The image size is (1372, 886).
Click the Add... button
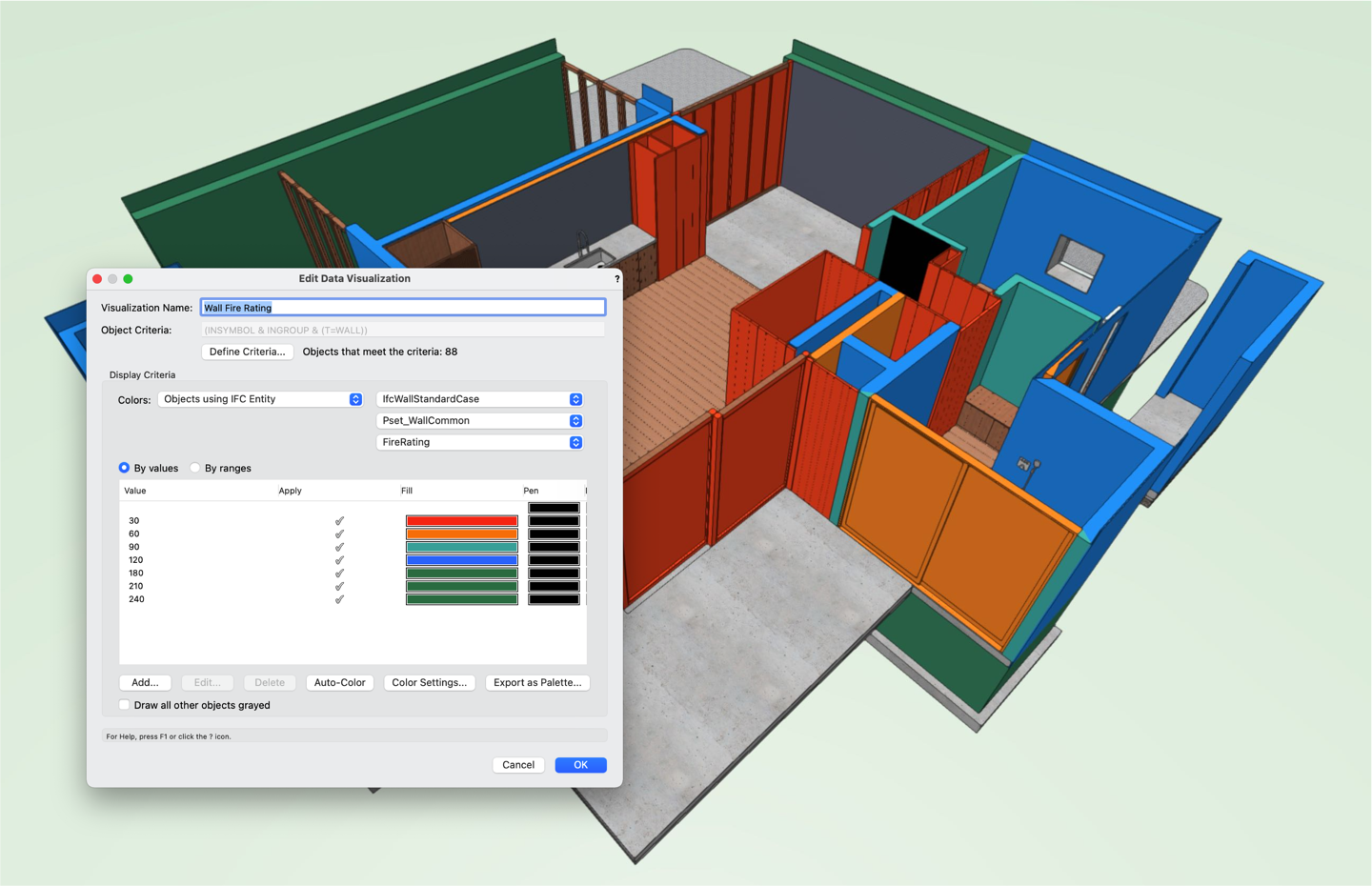145,682
